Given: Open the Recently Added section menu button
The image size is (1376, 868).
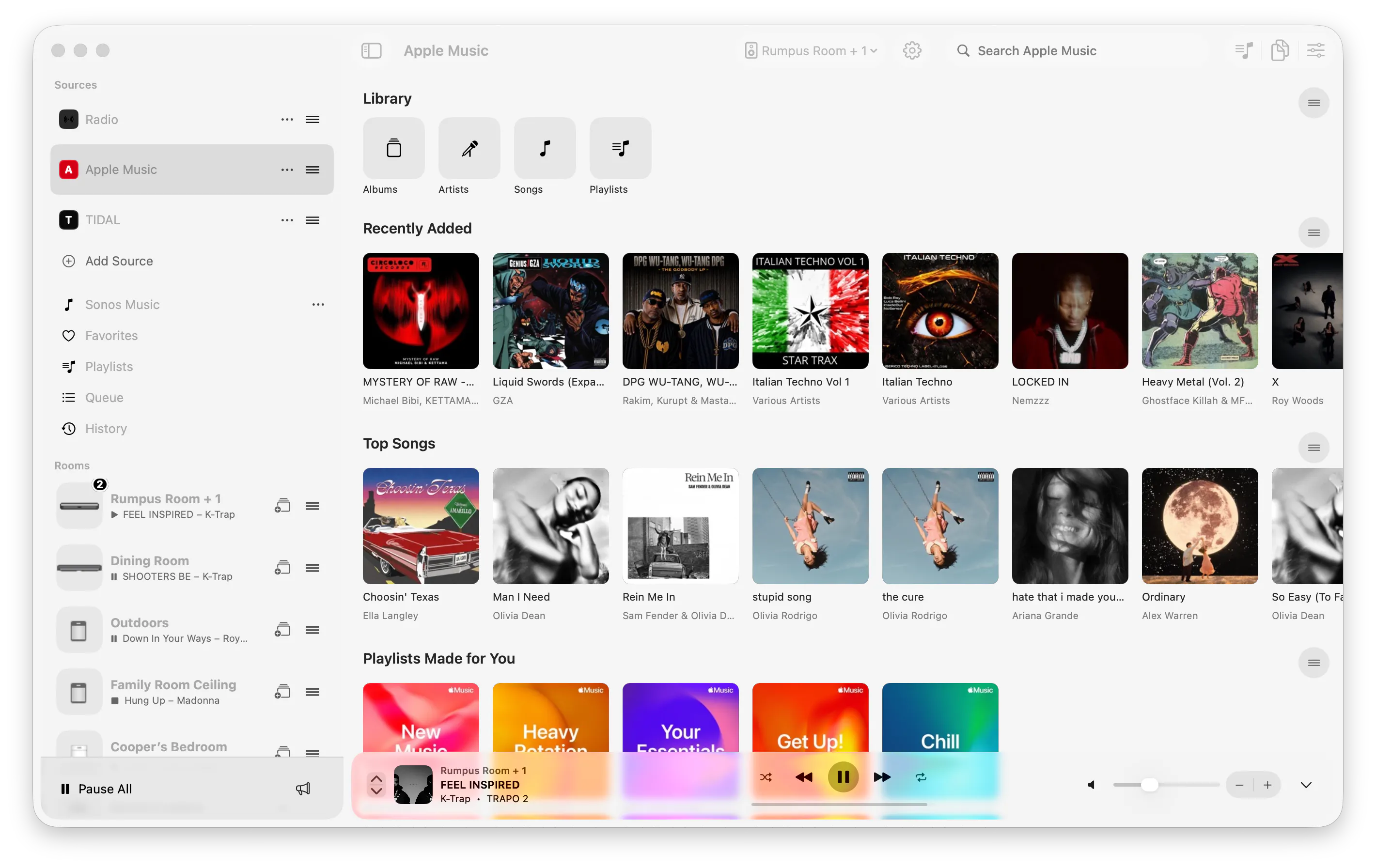Looking at the screenshot, I should click(1313, 232).
